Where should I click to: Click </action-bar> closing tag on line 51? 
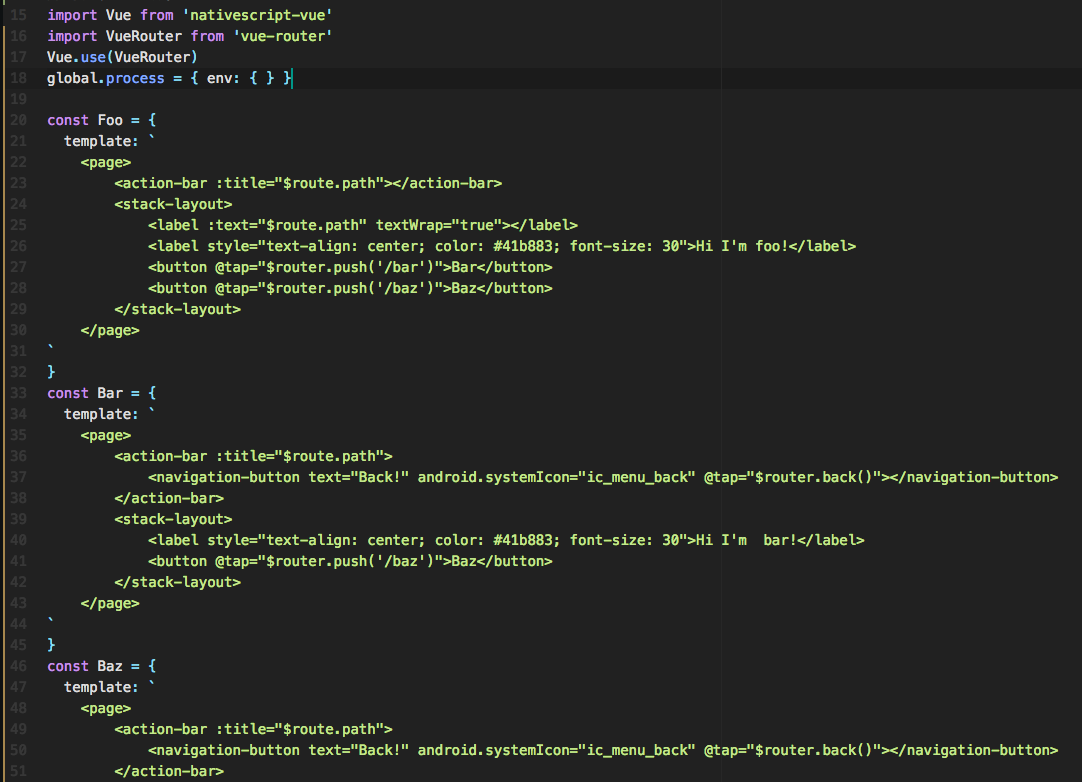coord(169,772)
